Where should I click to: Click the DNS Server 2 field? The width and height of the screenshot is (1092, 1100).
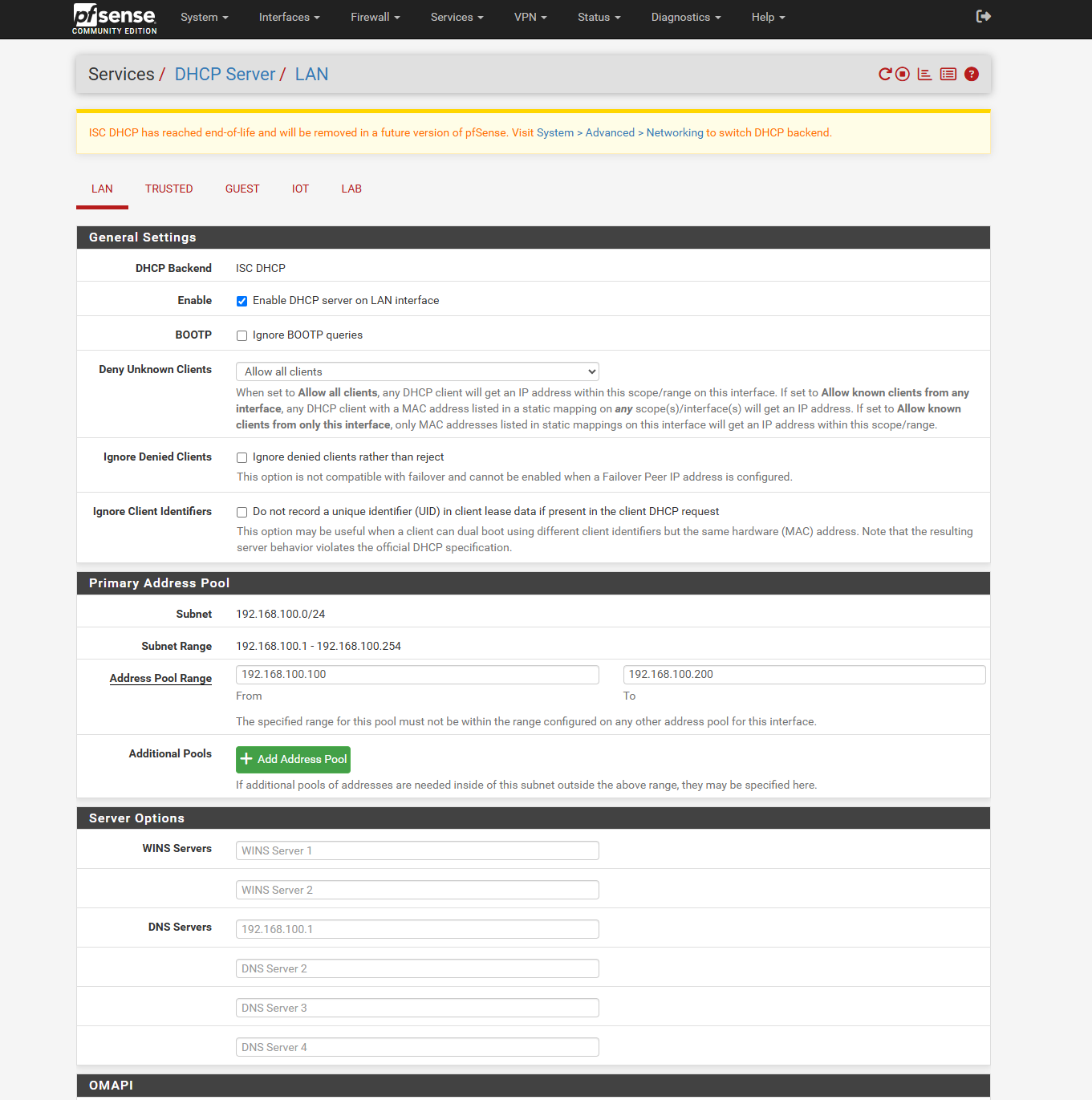click(x=417, y=968)
